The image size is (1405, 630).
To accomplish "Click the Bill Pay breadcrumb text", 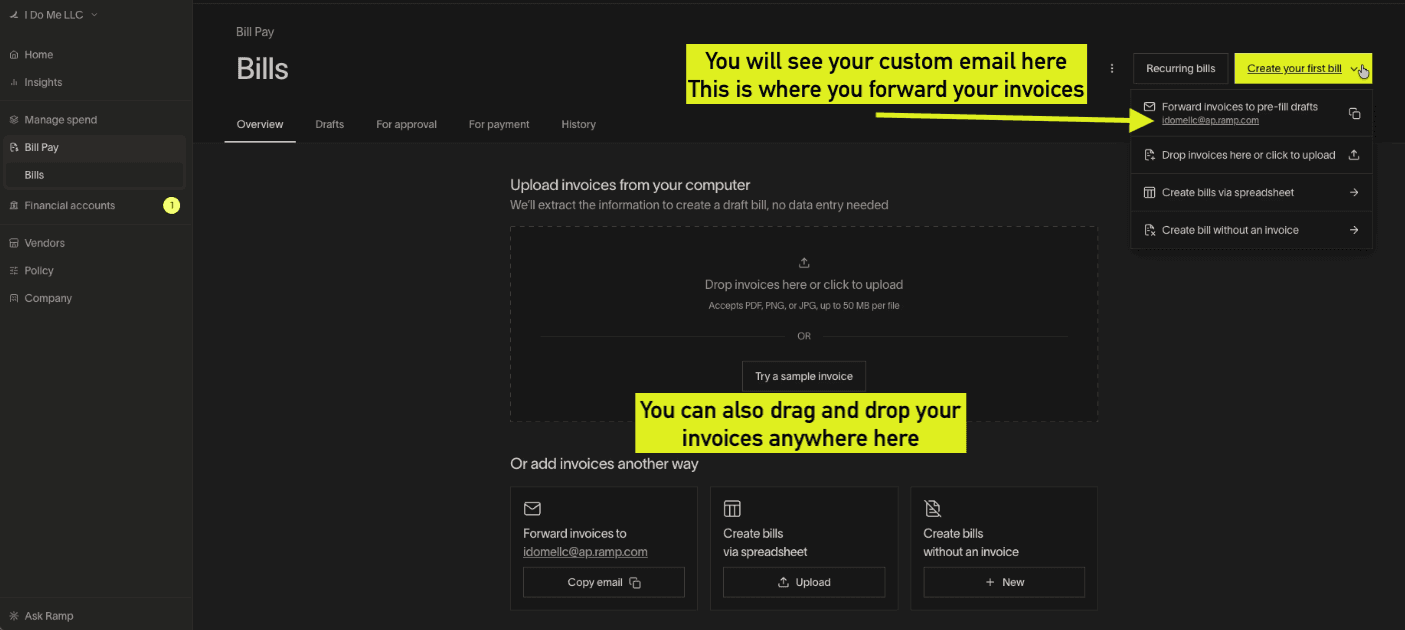I will (x=255, y=32).
